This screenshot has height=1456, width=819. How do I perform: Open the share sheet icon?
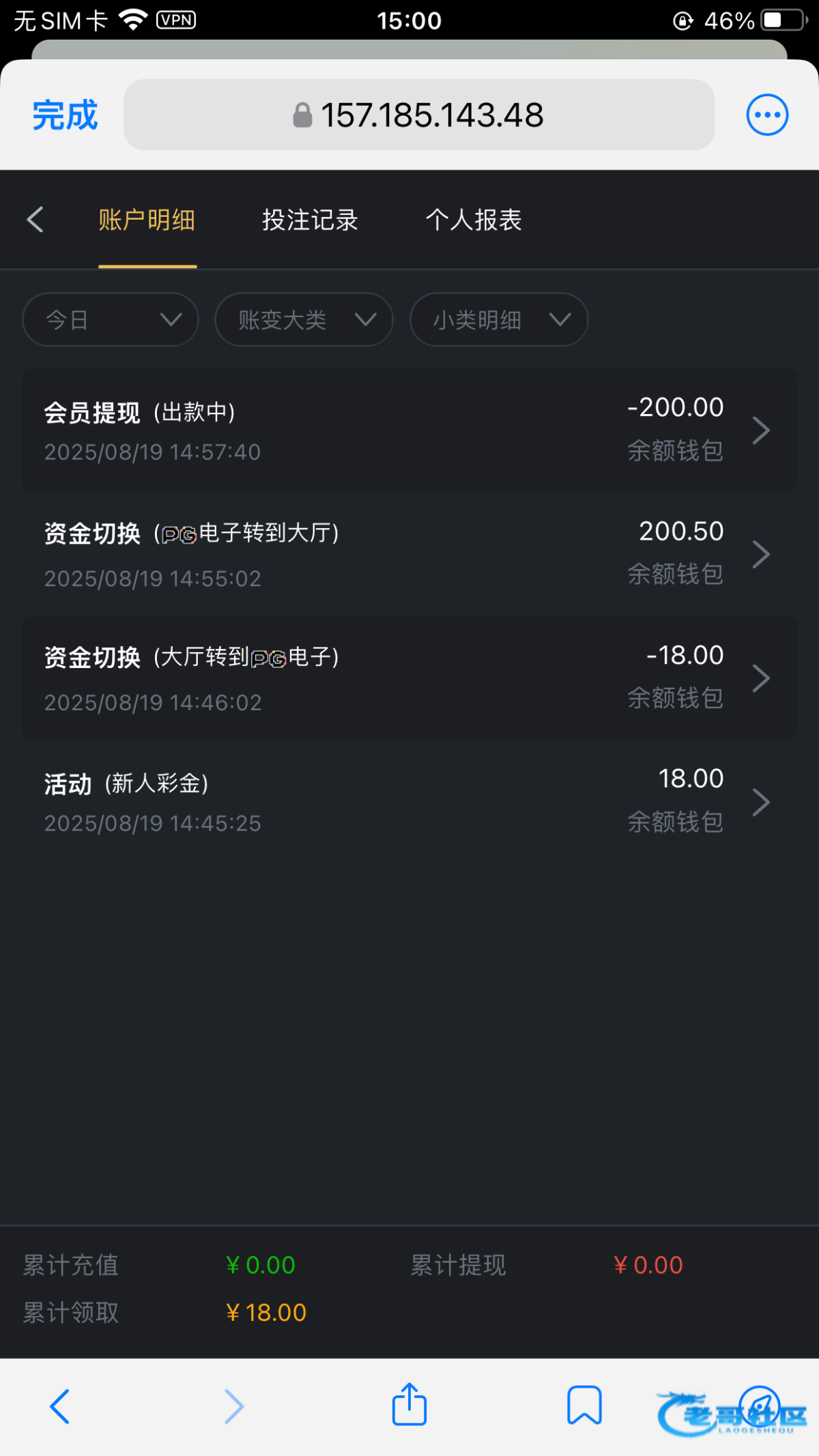pyautogui.click(x=409, y=1405)
